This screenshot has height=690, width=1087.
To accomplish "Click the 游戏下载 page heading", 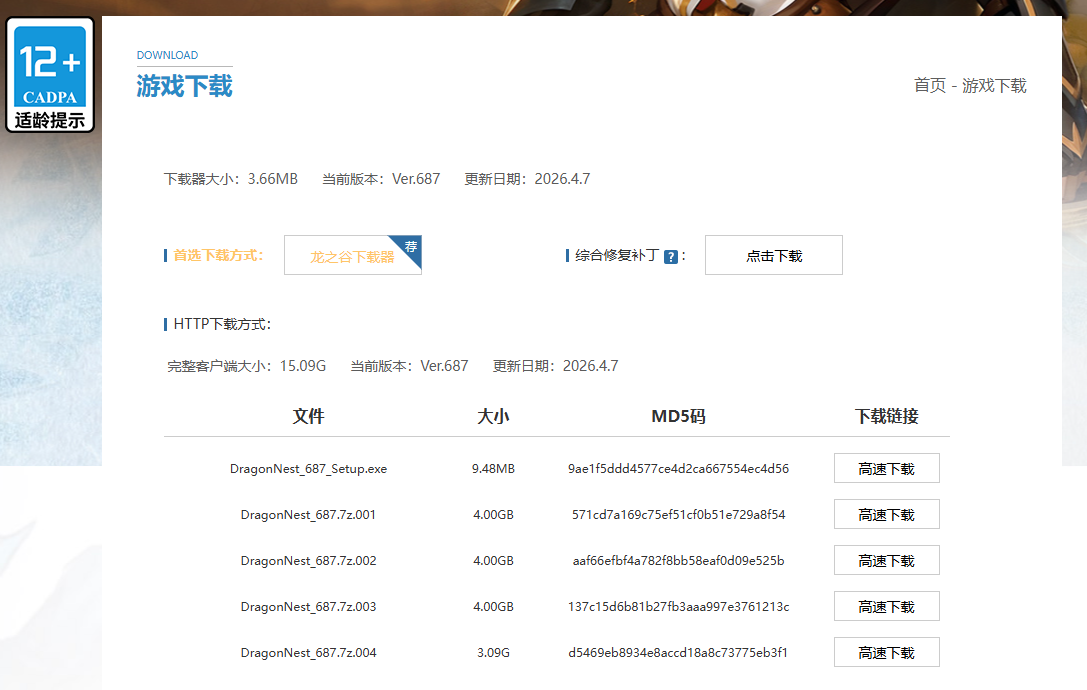I will point(184,86).
